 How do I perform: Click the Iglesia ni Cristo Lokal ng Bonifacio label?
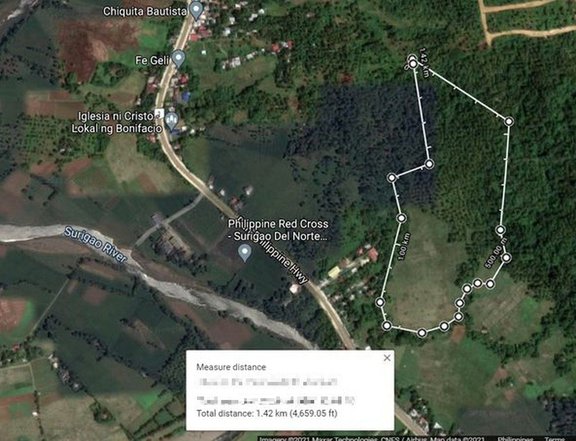pos(116,122)
